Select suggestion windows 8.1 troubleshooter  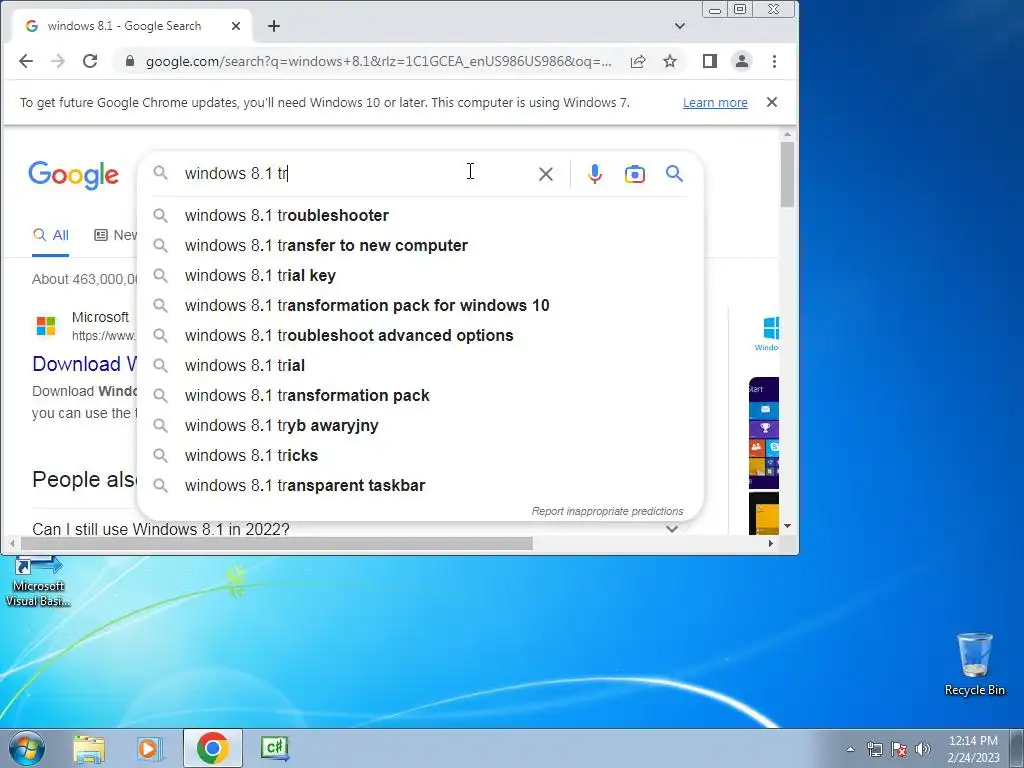click(x=421, y=216)
